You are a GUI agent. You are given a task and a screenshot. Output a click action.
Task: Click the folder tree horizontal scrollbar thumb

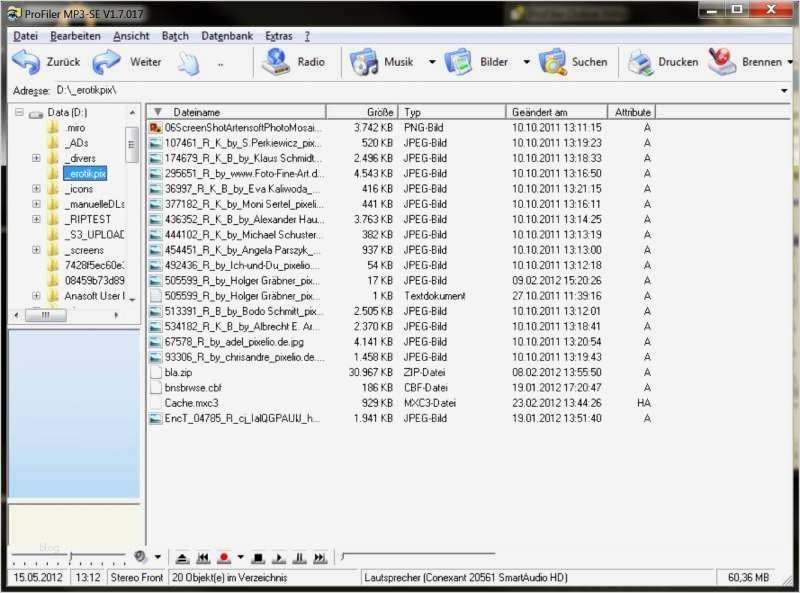(46, 315)
